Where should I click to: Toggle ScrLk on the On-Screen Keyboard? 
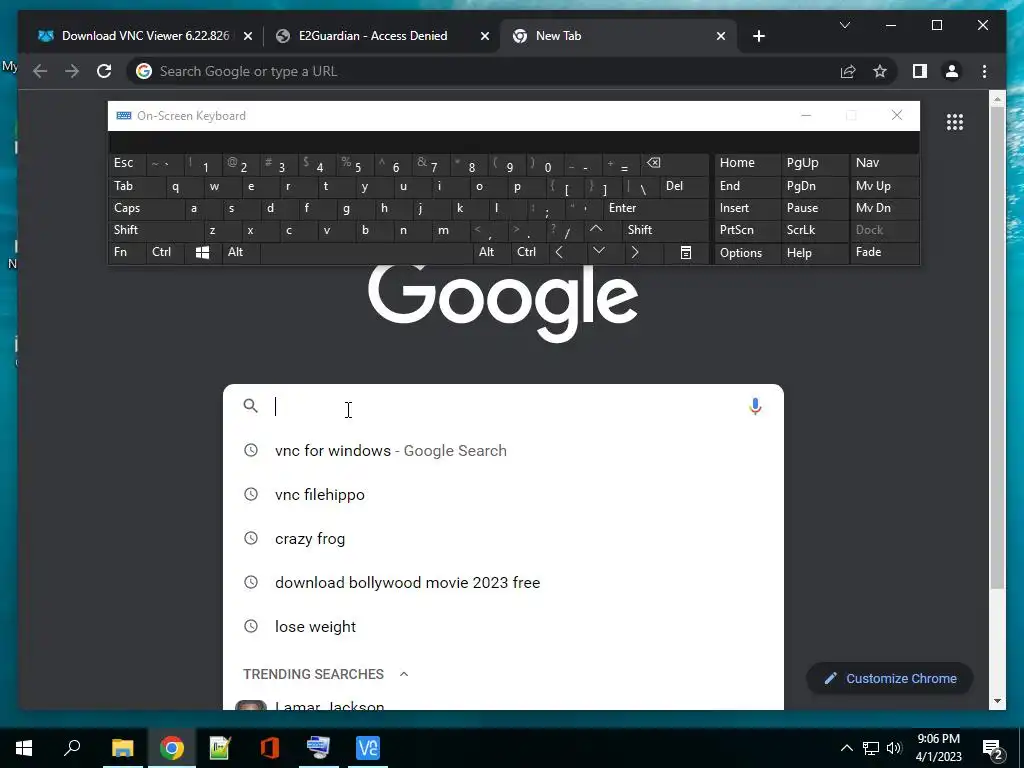[813, 230]
